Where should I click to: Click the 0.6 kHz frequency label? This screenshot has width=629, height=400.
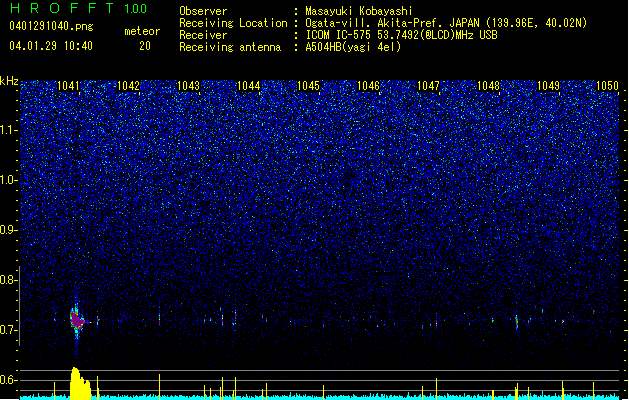click(9, 380)
